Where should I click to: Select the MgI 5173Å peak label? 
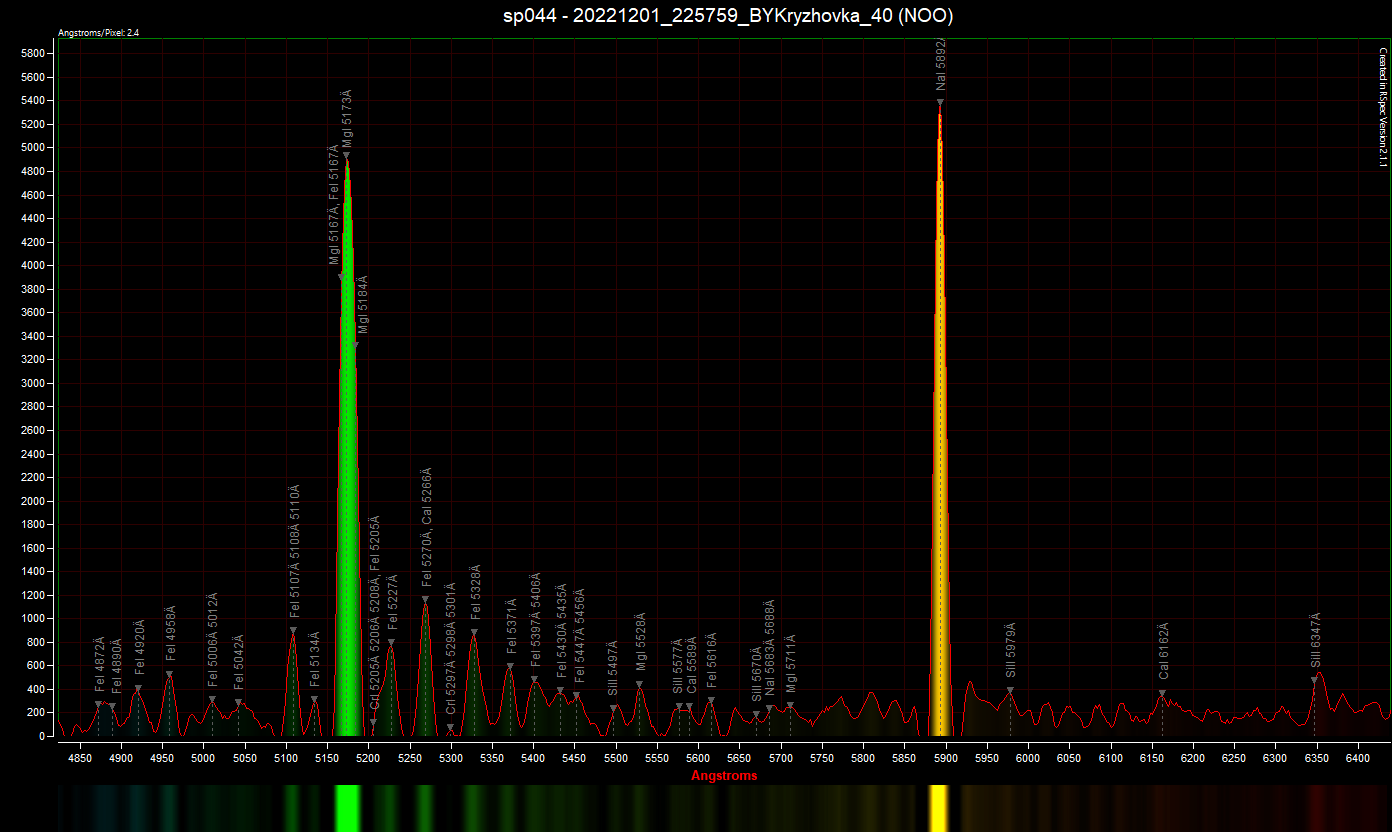point(347,118)
